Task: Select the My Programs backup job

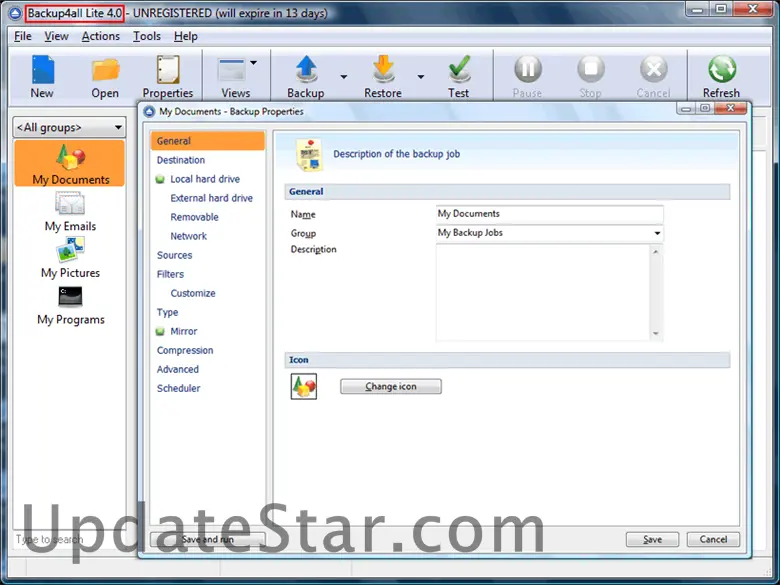Action: [x=71, y=305]
